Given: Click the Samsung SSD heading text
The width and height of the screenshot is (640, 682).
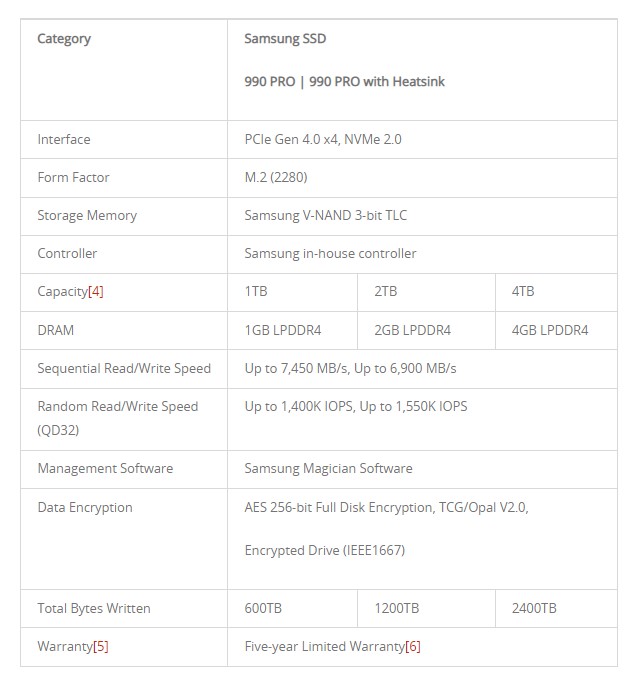Looking at the screenshot, I should [x=285, y=39].
